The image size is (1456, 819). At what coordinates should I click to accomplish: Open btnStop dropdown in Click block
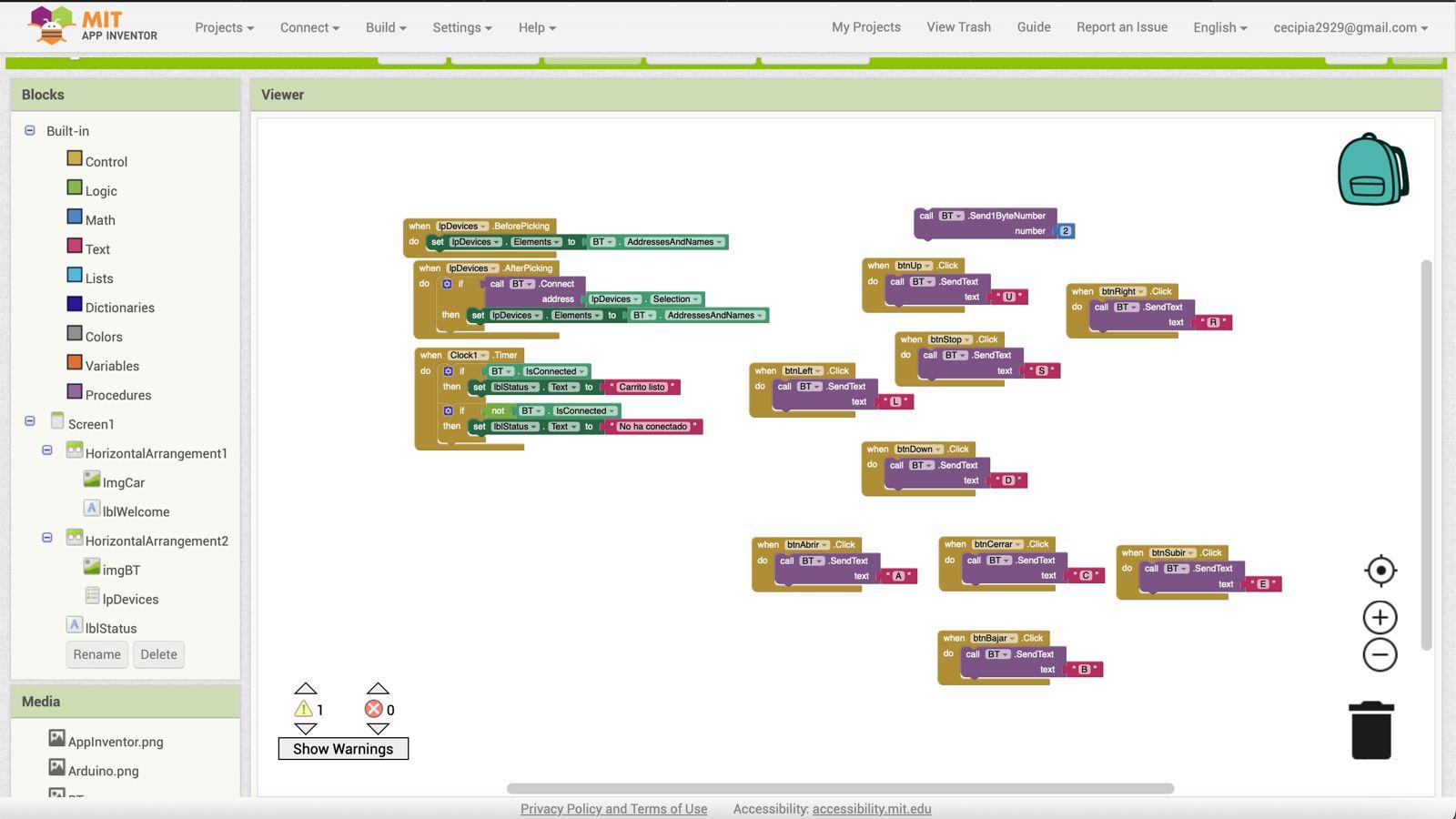click(950, 339)
